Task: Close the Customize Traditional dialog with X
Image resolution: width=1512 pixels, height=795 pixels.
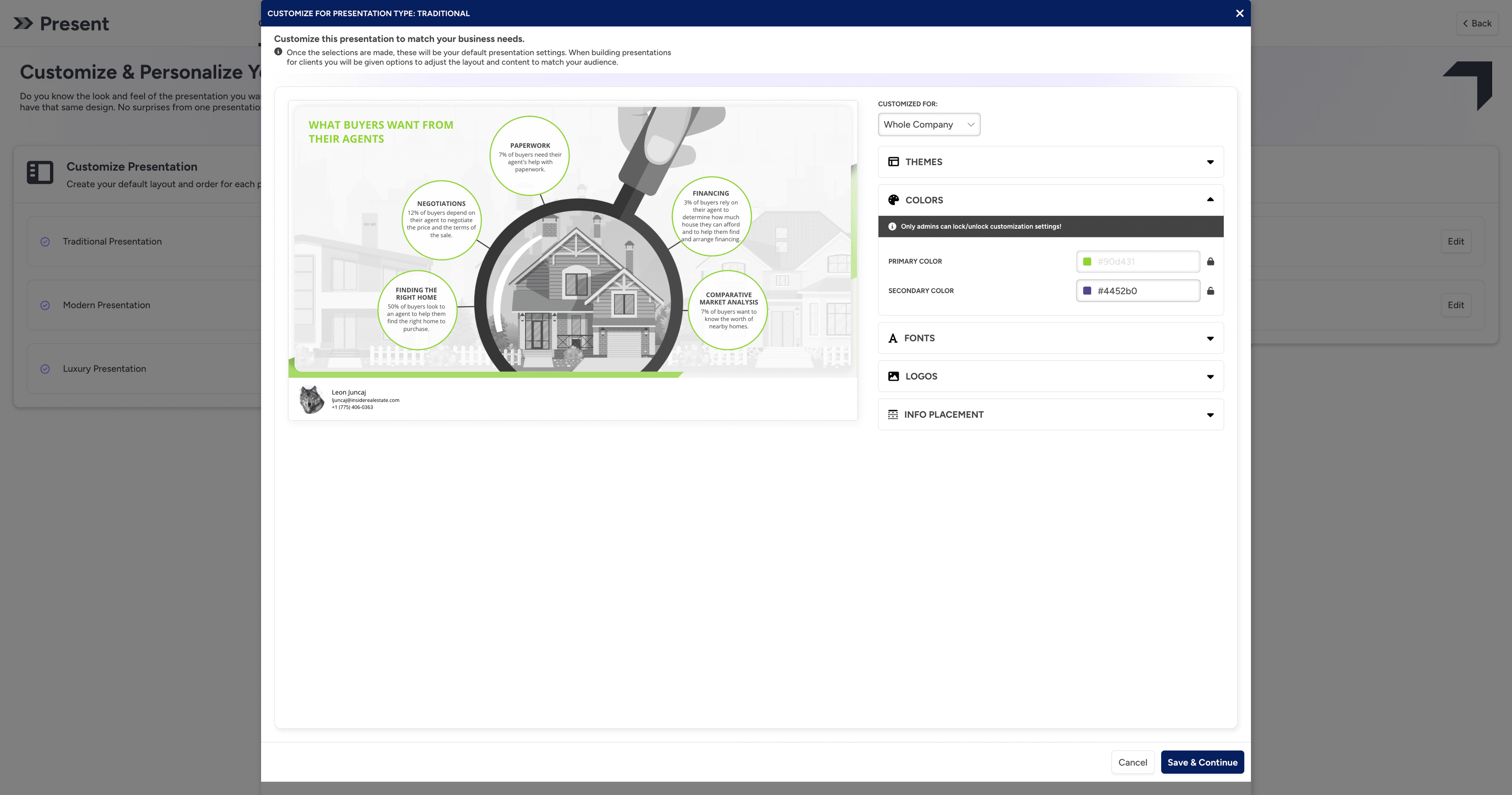Action: pos(1239,13)
